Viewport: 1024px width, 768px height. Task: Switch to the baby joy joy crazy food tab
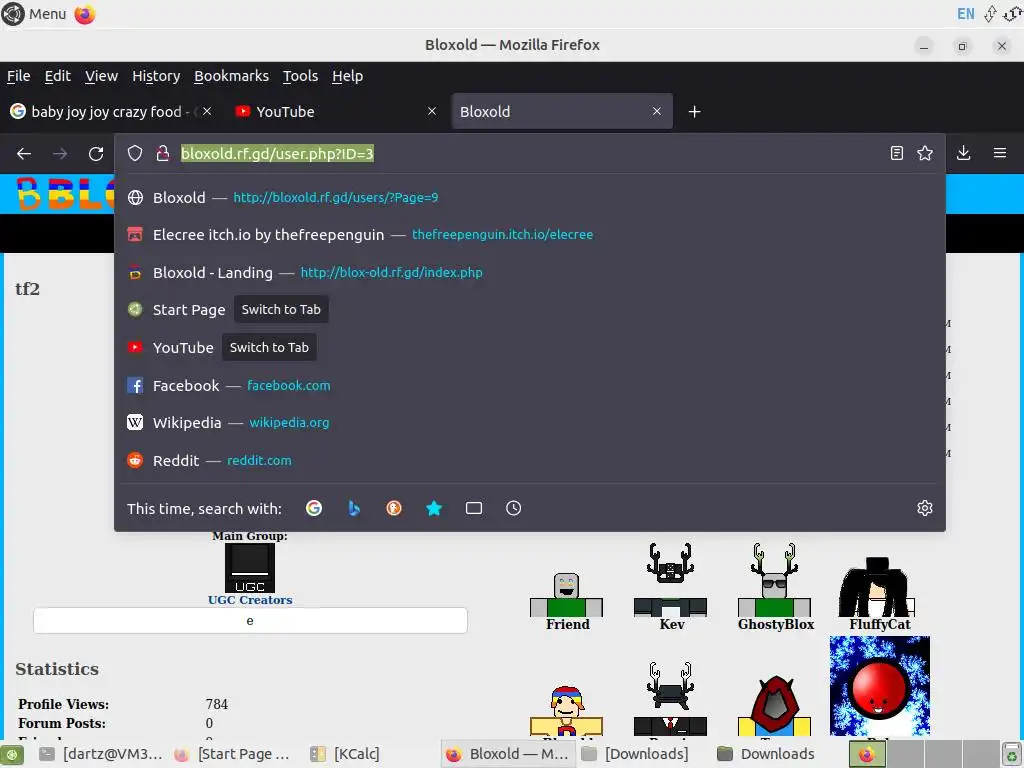click(111, 112)
